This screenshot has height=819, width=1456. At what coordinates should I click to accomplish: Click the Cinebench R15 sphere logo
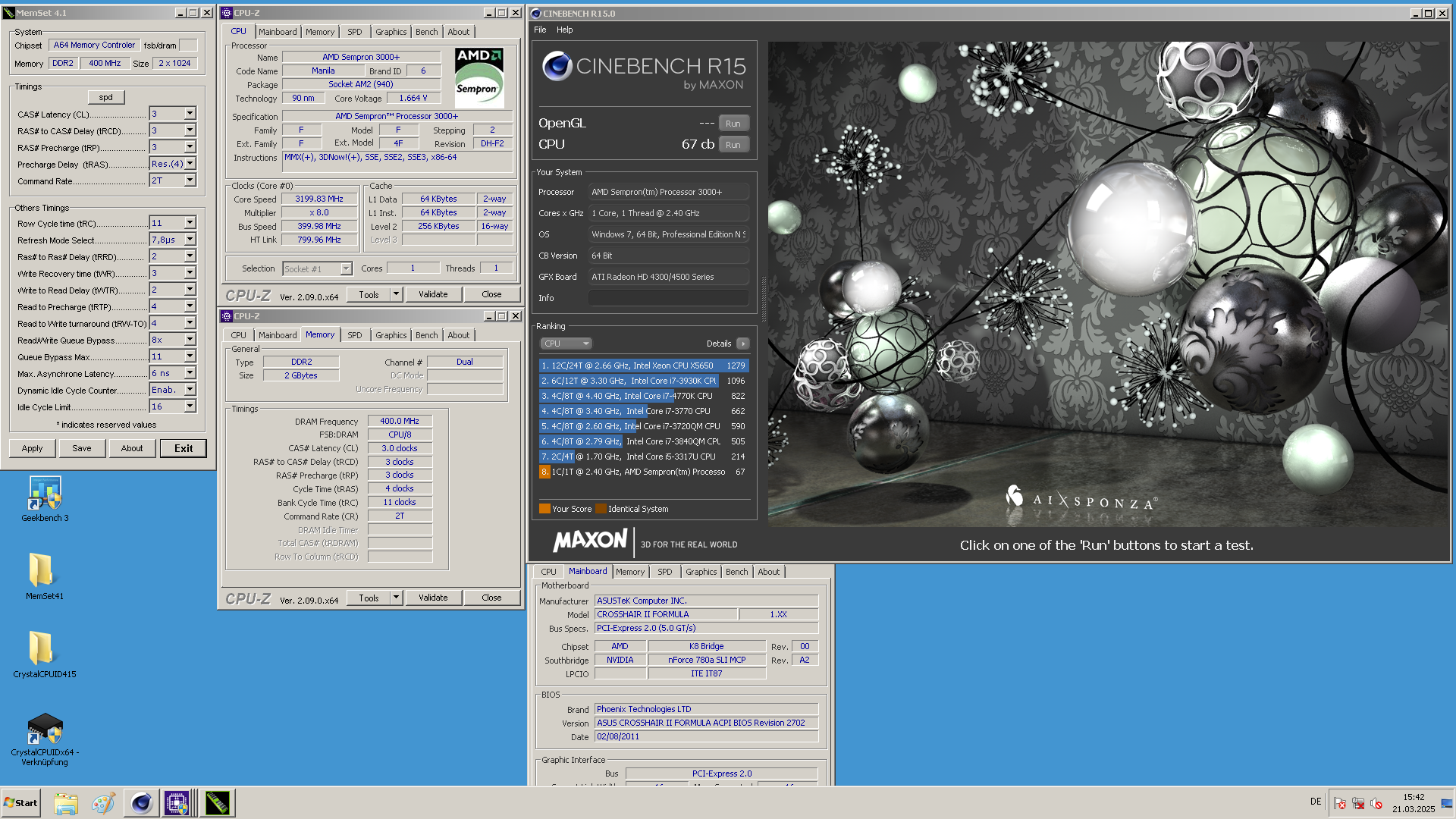[557, 66]
